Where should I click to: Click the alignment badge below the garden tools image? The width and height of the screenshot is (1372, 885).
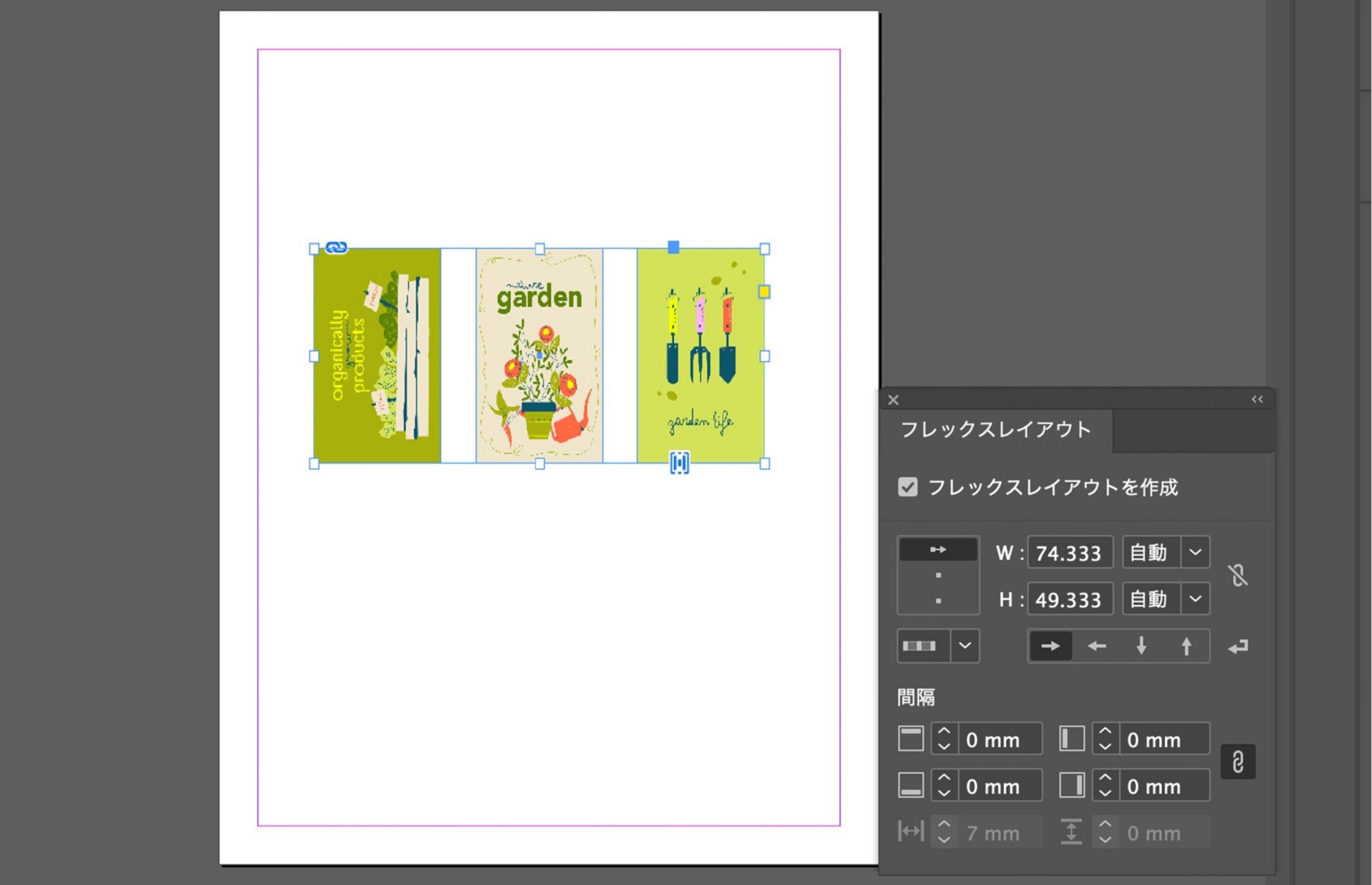[680, 463]
